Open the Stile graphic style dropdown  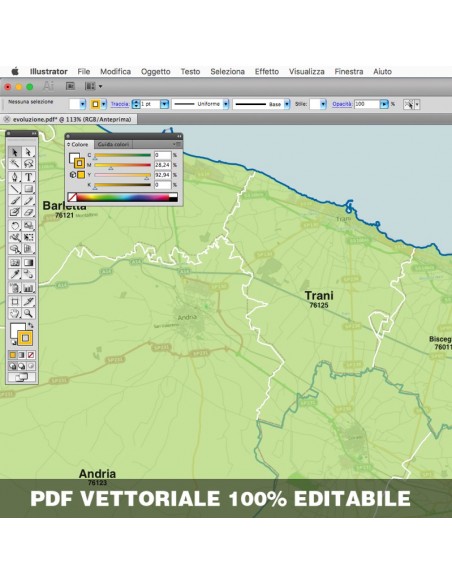tap(323, 104)
